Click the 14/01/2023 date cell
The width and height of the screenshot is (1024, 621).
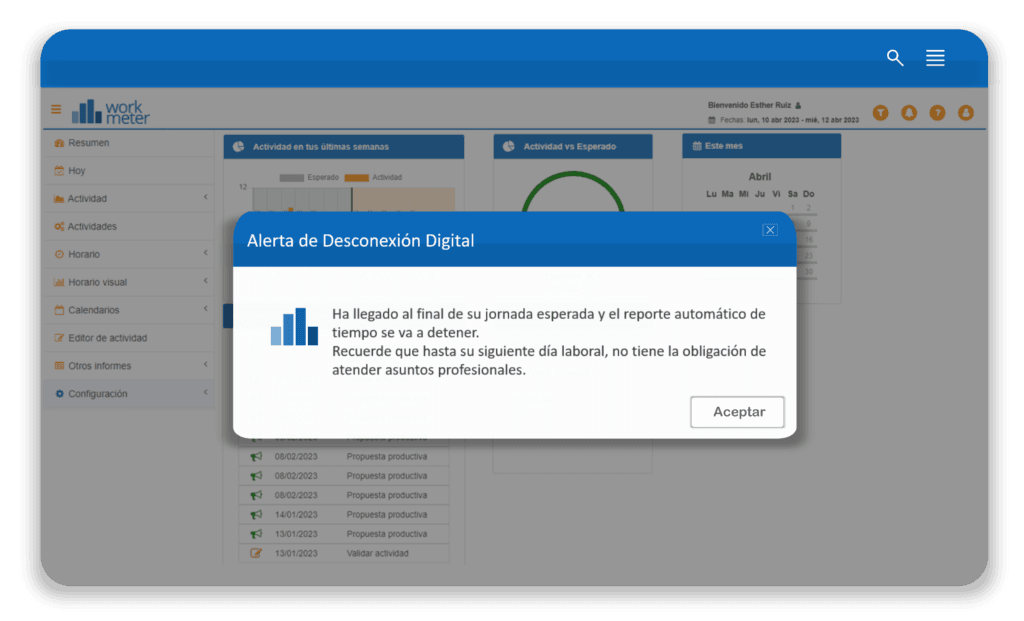(296, 515)
